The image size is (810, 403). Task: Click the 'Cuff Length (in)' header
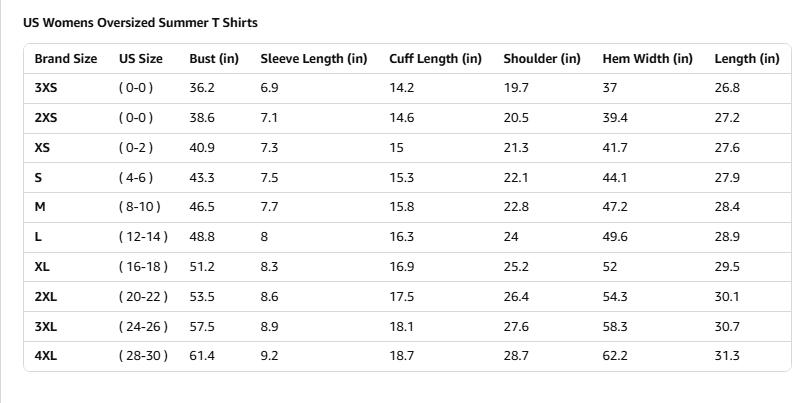[435, 59]
